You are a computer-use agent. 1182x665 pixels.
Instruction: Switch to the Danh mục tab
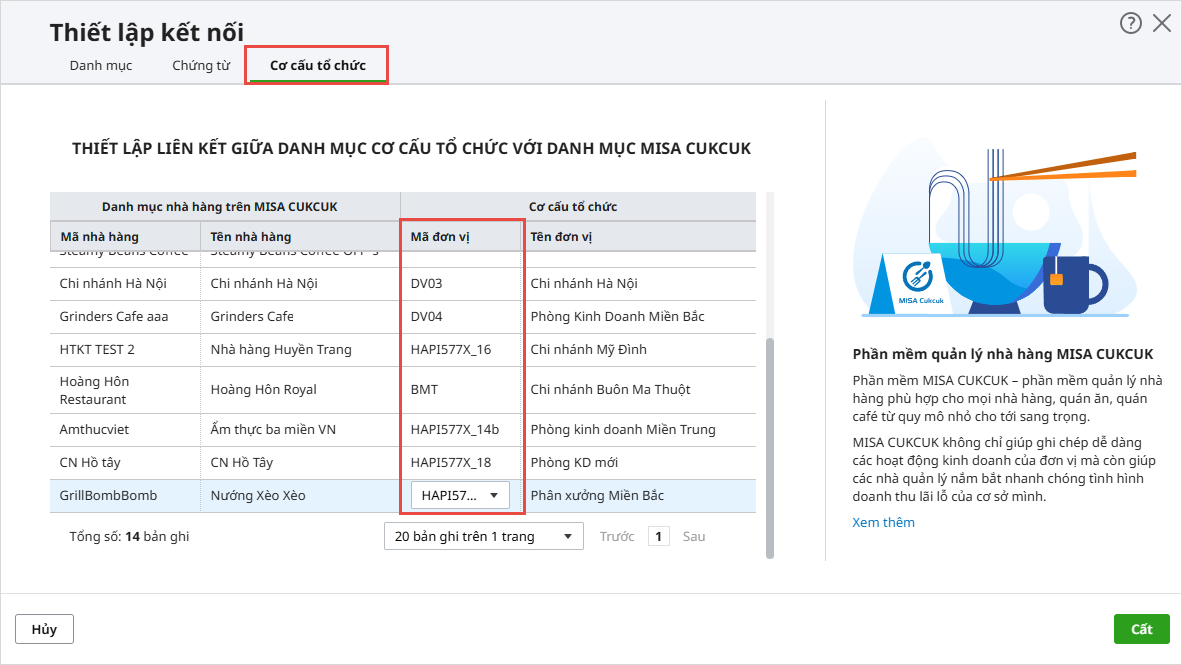tap(101, 66)
